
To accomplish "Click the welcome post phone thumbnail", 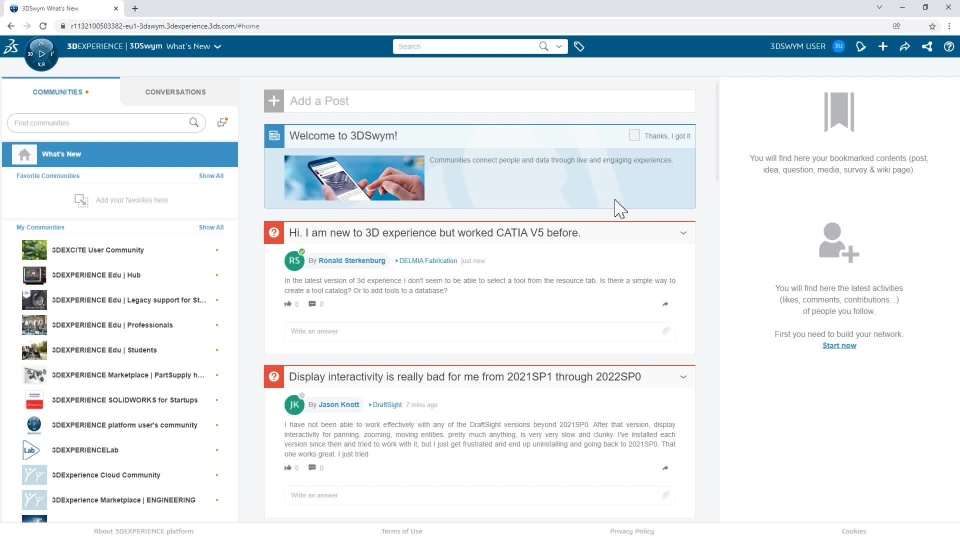I will coord(354,178).
